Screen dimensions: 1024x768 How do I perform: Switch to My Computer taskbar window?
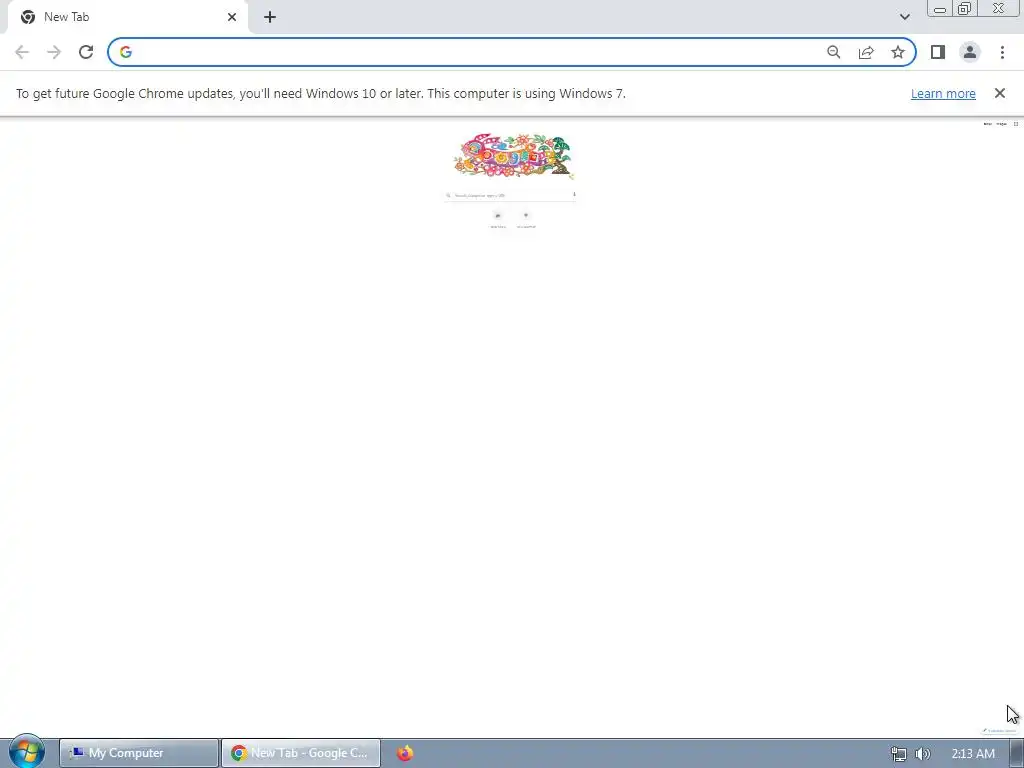click(x=139, y=753)
